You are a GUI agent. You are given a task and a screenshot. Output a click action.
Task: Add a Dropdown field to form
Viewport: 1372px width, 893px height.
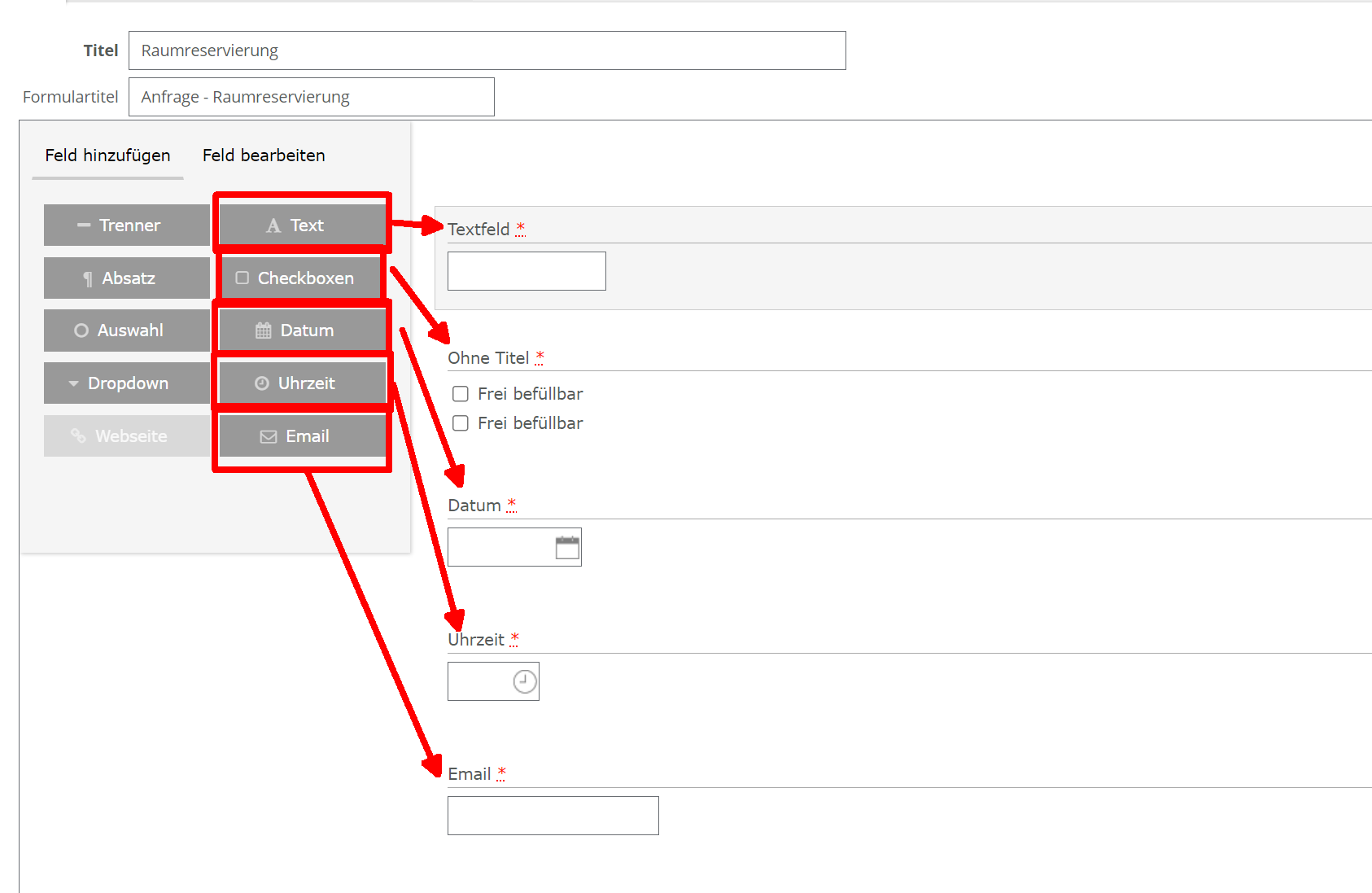coord(126,383)
